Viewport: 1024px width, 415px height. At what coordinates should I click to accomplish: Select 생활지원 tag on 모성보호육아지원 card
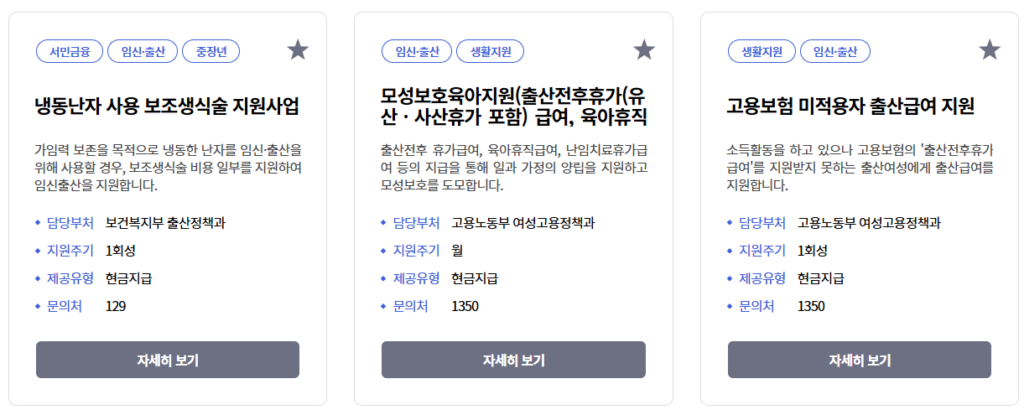(x=490, y=51)
